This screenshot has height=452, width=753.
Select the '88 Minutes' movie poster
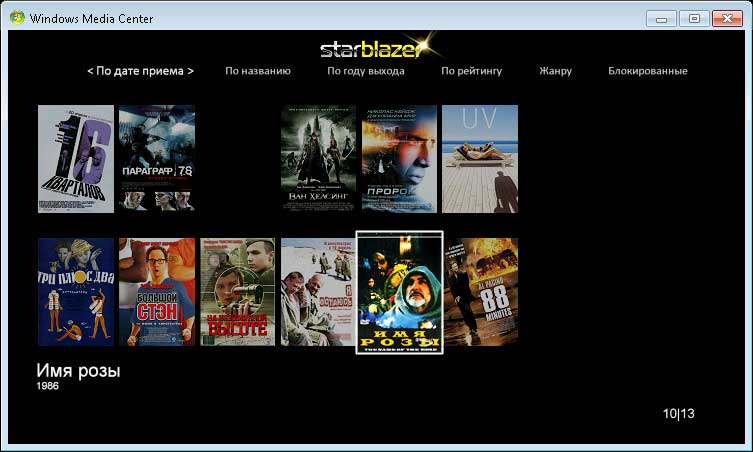[x=481, y=292]
